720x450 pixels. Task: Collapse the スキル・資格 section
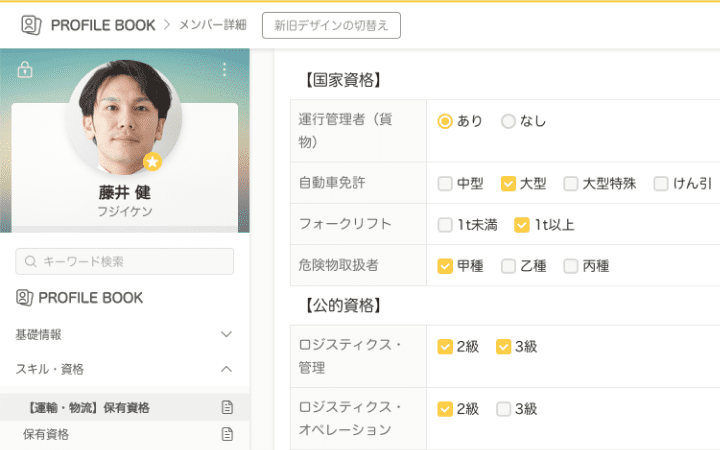(x=226, y=369)
